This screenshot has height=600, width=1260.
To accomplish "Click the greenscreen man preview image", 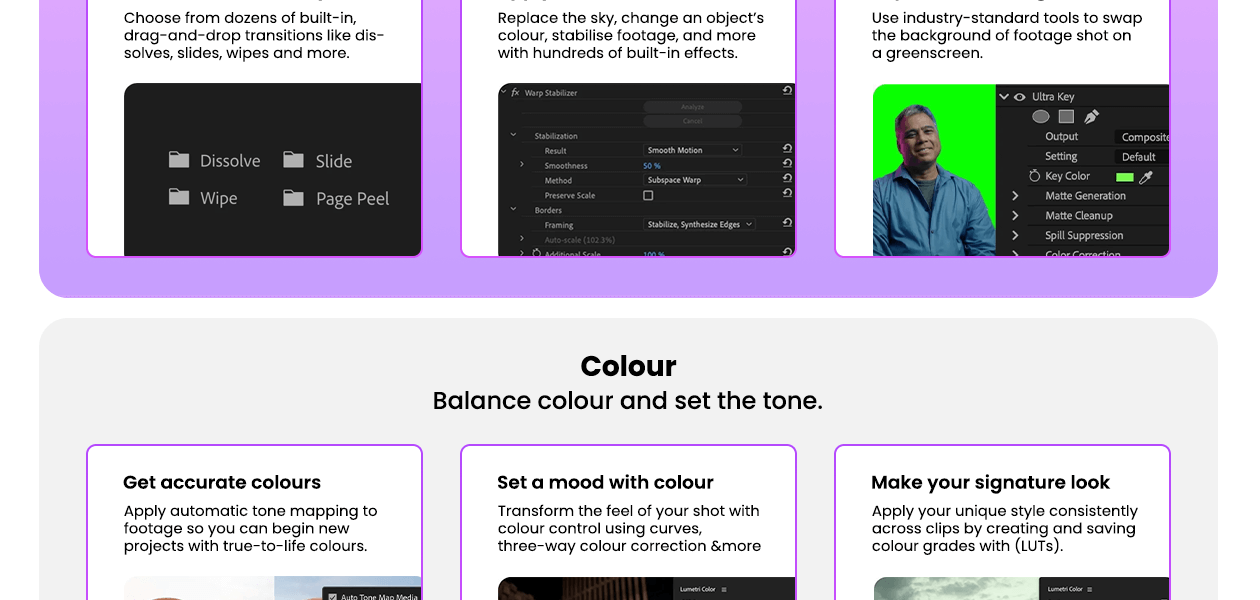I will 934,170.
